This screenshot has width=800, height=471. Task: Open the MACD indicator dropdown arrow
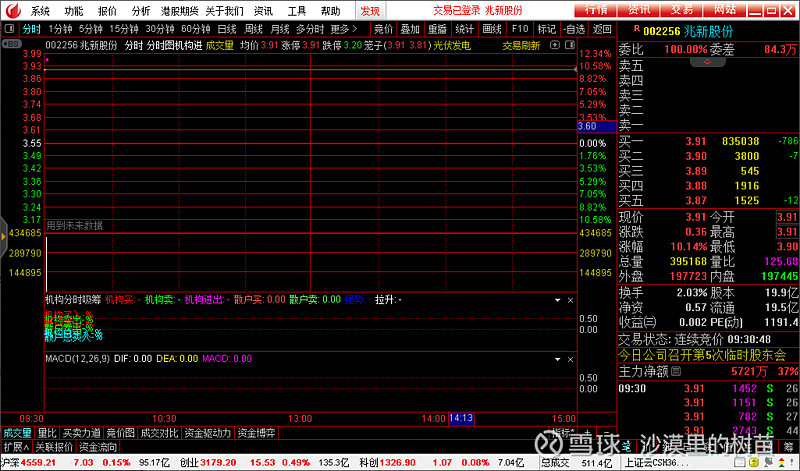[x=558, y=359]
